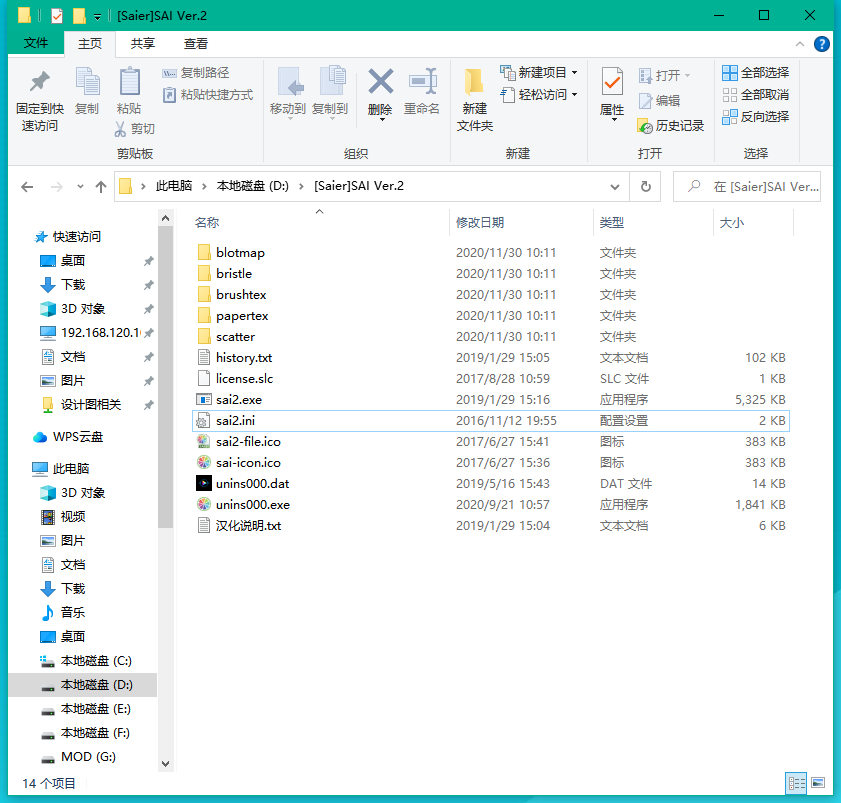The height and width of the screenshot is (803, 841).
Task: Click the Pin to Quick Access icon
Action: [x=39, y=82]
